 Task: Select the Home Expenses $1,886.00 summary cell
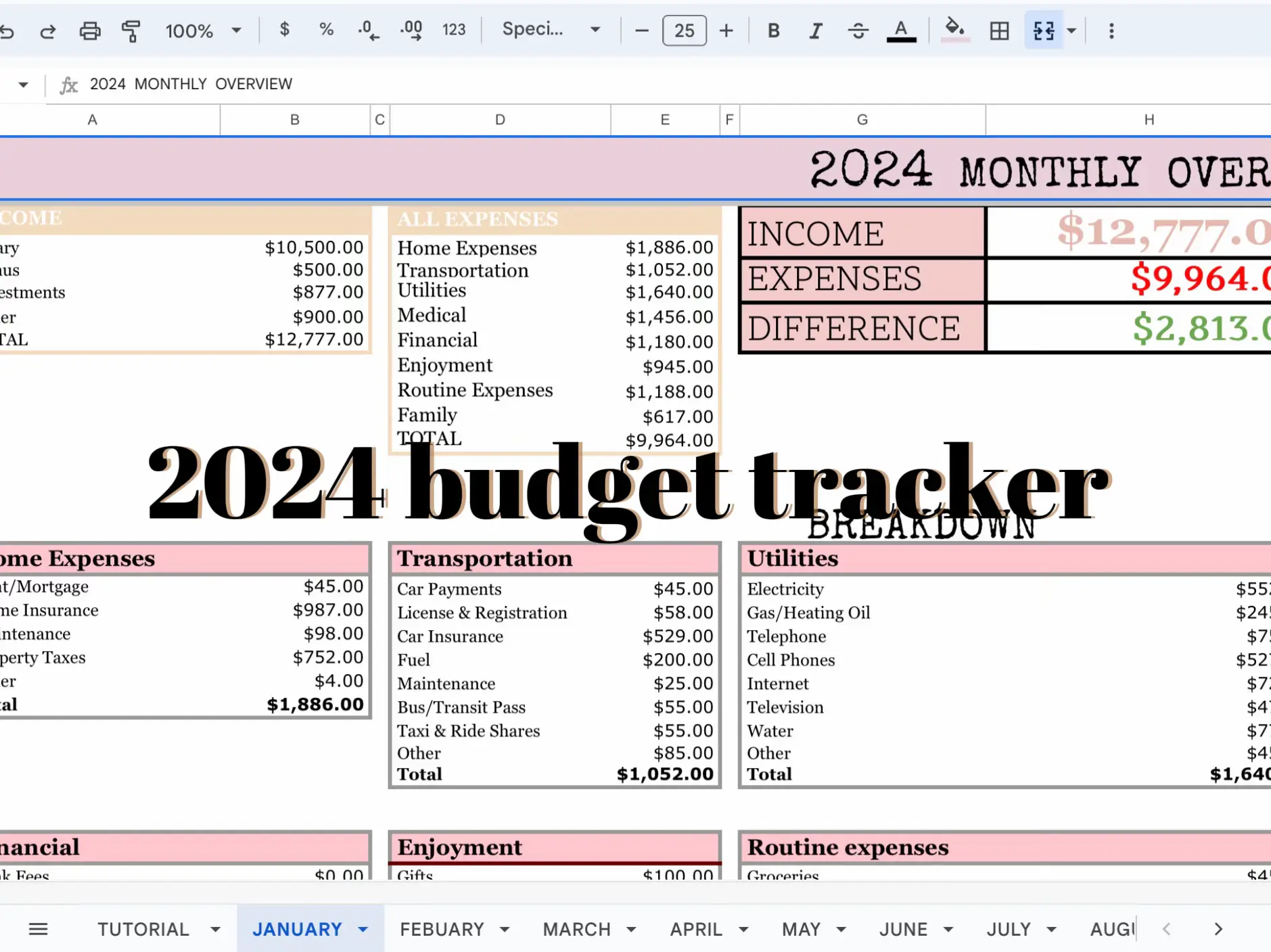[x=669, y=247]
